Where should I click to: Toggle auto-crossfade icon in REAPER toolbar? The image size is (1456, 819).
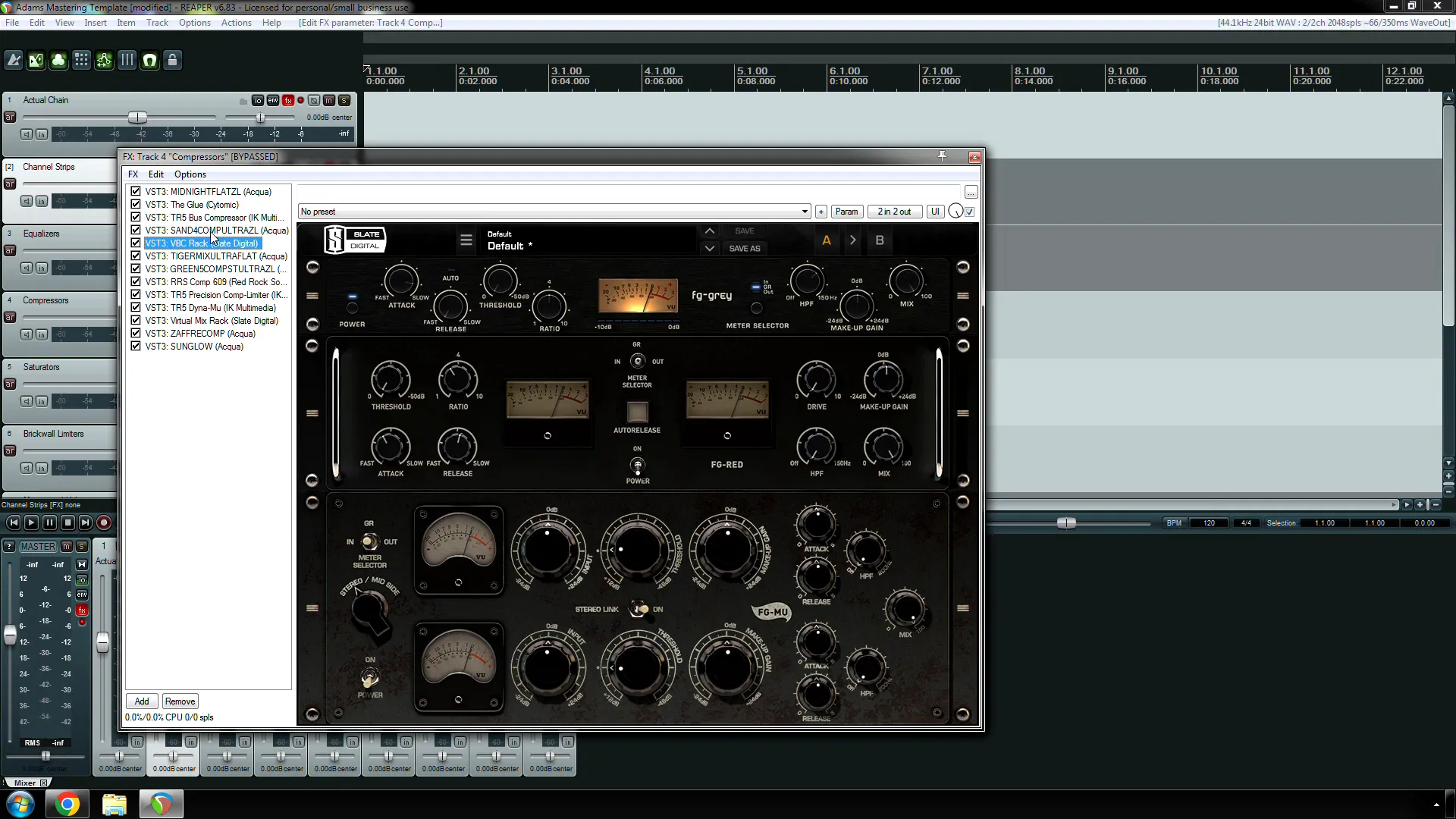point(36,60)
